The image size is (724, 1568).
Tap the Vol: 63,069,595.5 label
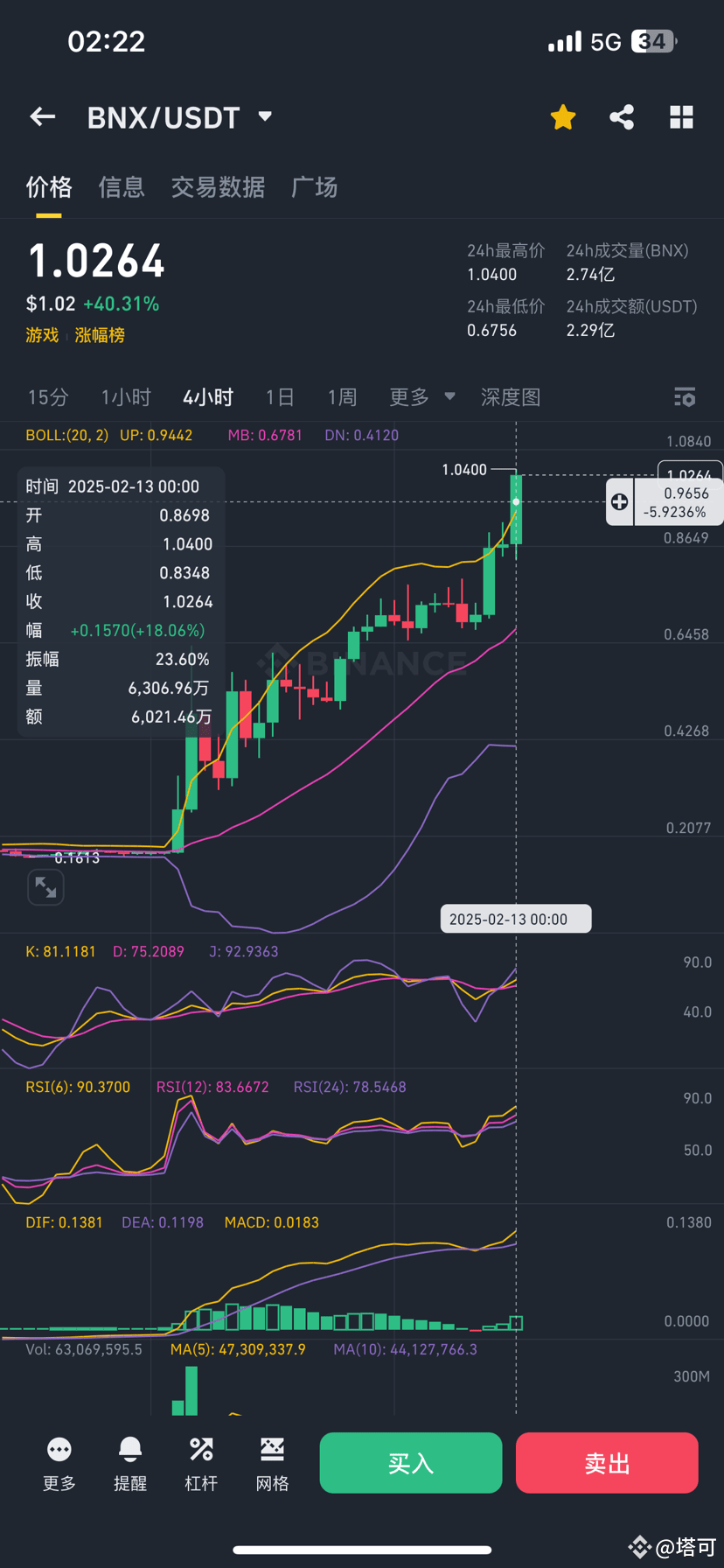[84, 1349]
